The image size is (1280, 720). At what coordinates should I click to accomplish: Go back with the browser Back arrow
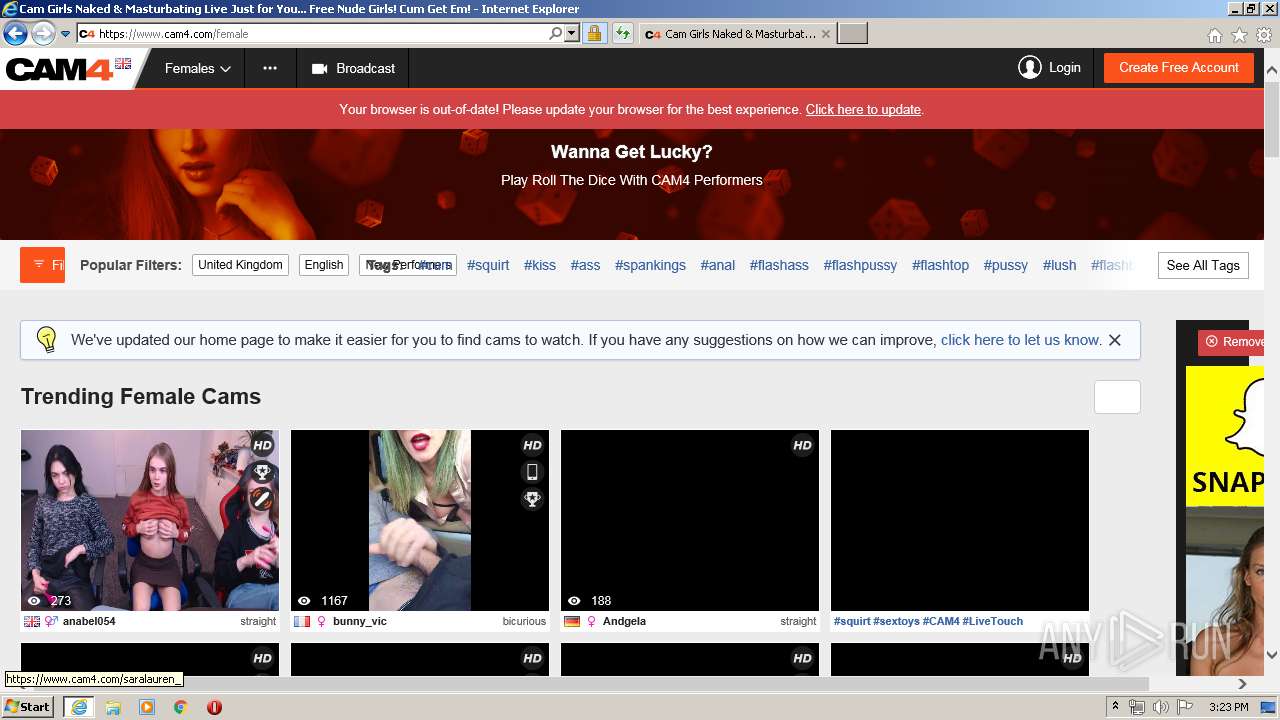[x=15, y=34]
